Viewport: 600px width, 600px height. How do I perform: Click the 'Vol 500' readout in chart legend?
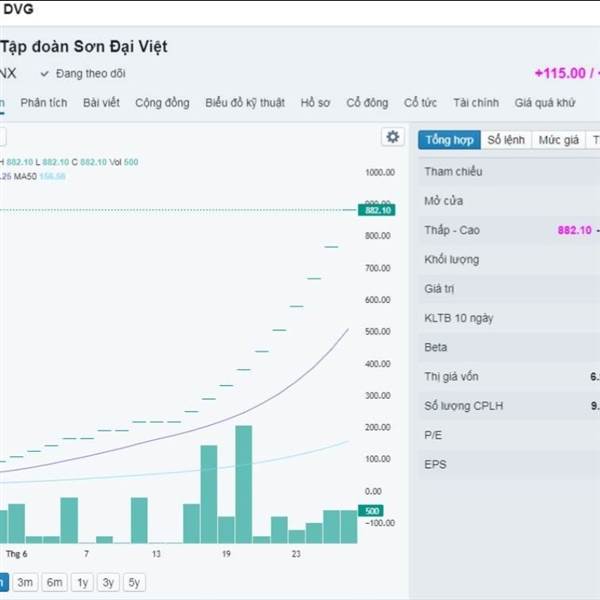pos(124,162)
